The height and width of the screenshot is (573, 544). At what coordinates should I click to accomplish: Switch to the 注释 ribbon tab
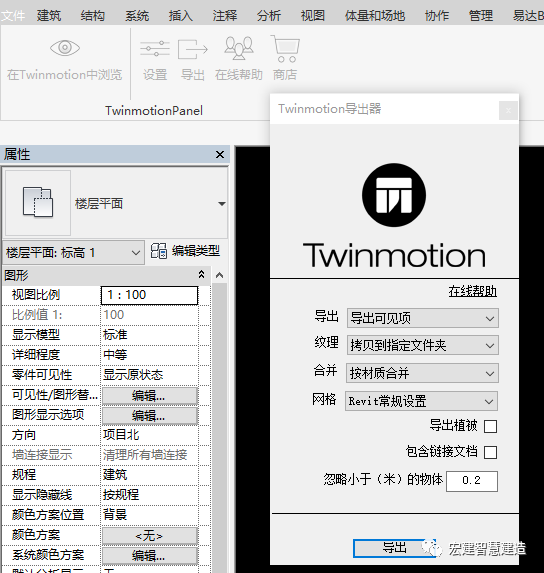coord(225,16)
